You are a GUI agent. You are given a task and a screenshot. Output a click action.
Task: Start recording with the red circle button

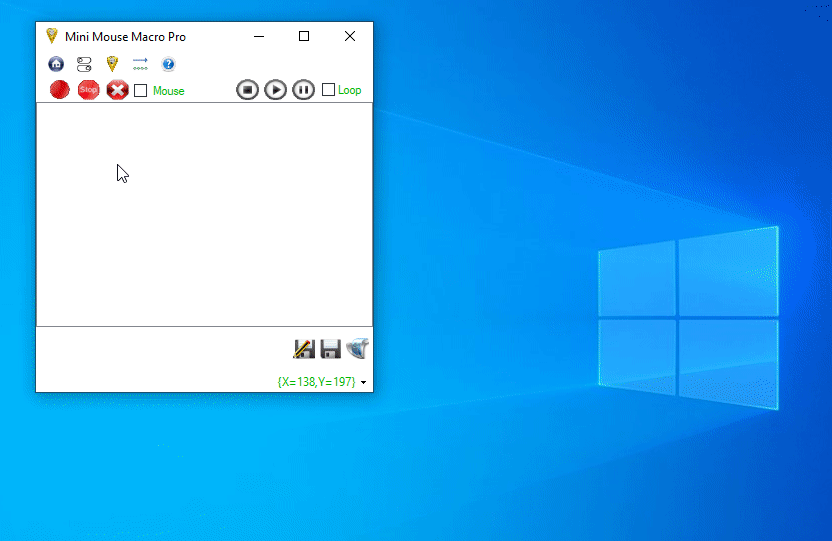click(60, 90)
